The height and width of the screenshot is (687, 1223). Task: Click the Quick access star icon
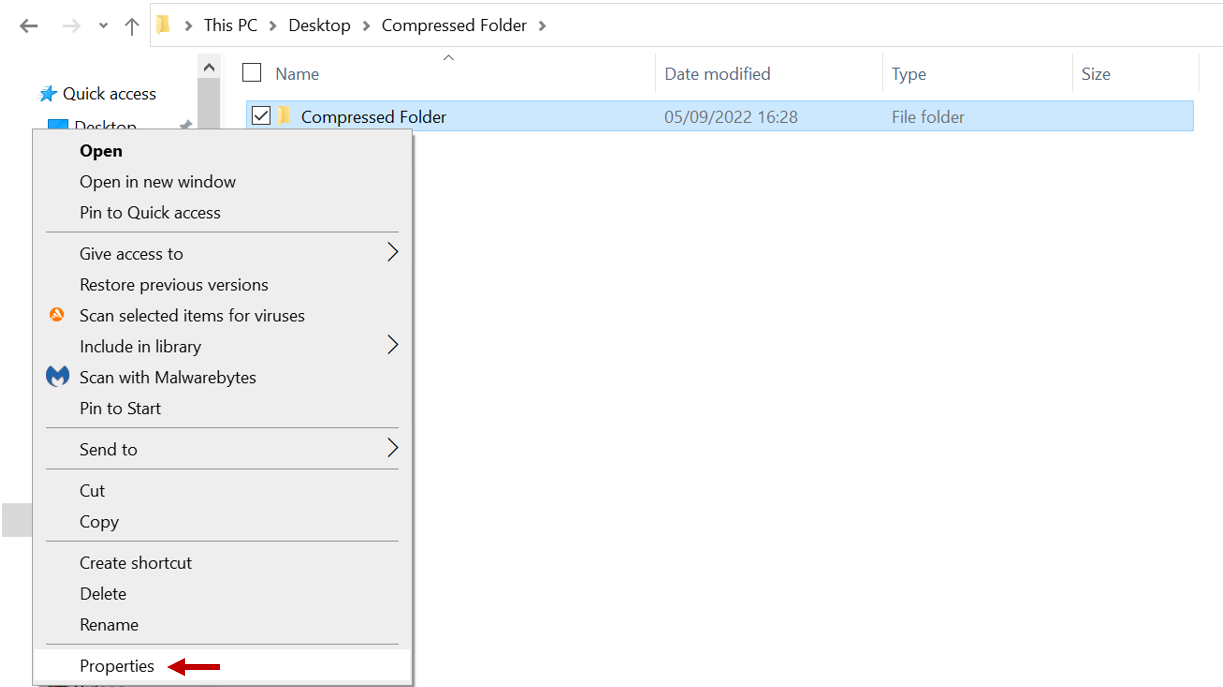click(x=48, y=94)
